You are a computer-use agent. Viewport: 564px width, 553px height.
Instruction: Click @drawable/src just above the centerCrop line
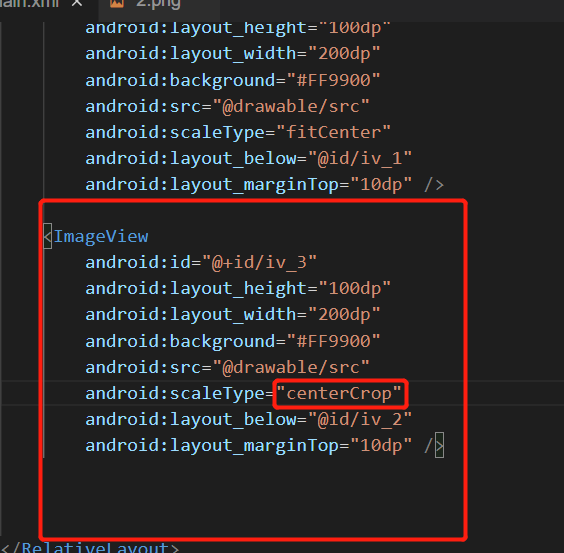click(x=291, y=367)
